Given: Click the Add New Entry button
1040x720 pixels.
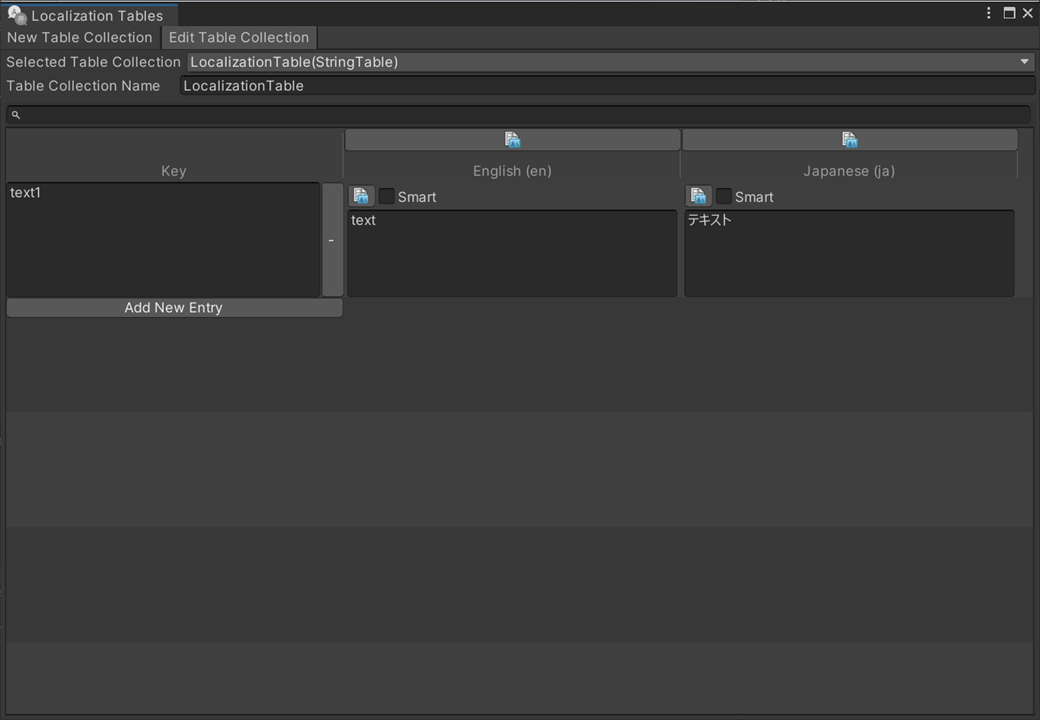Looking at the screenshot, I should pyautogui.click(x=173, y=307).
